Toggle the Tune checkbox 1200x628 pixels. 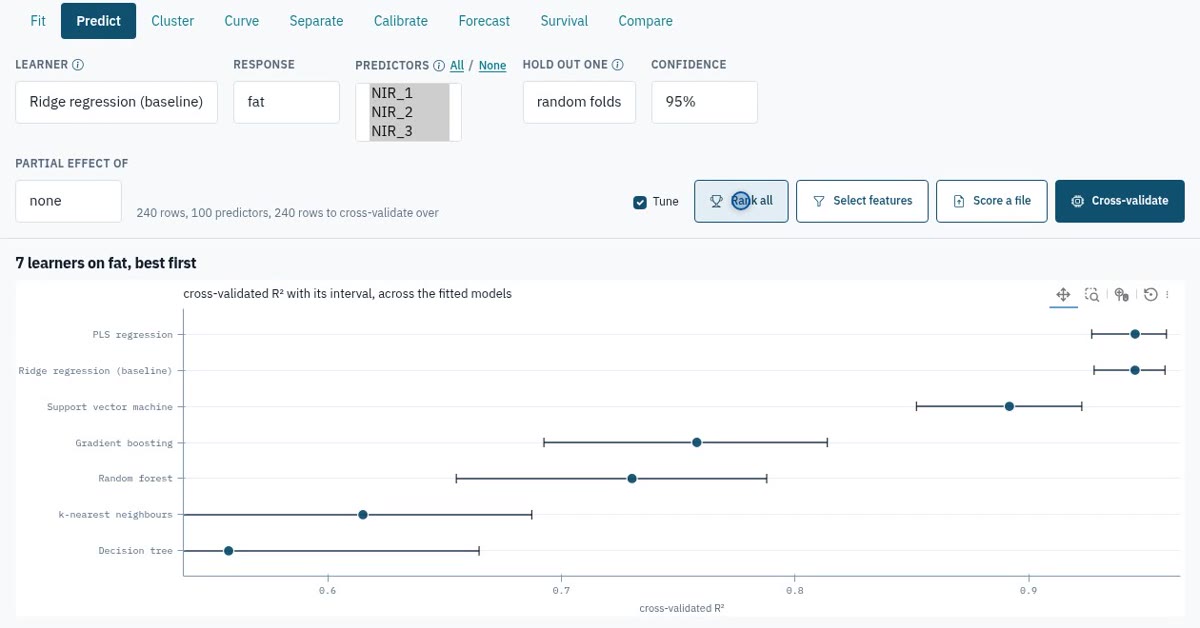(x=640, y=202)
